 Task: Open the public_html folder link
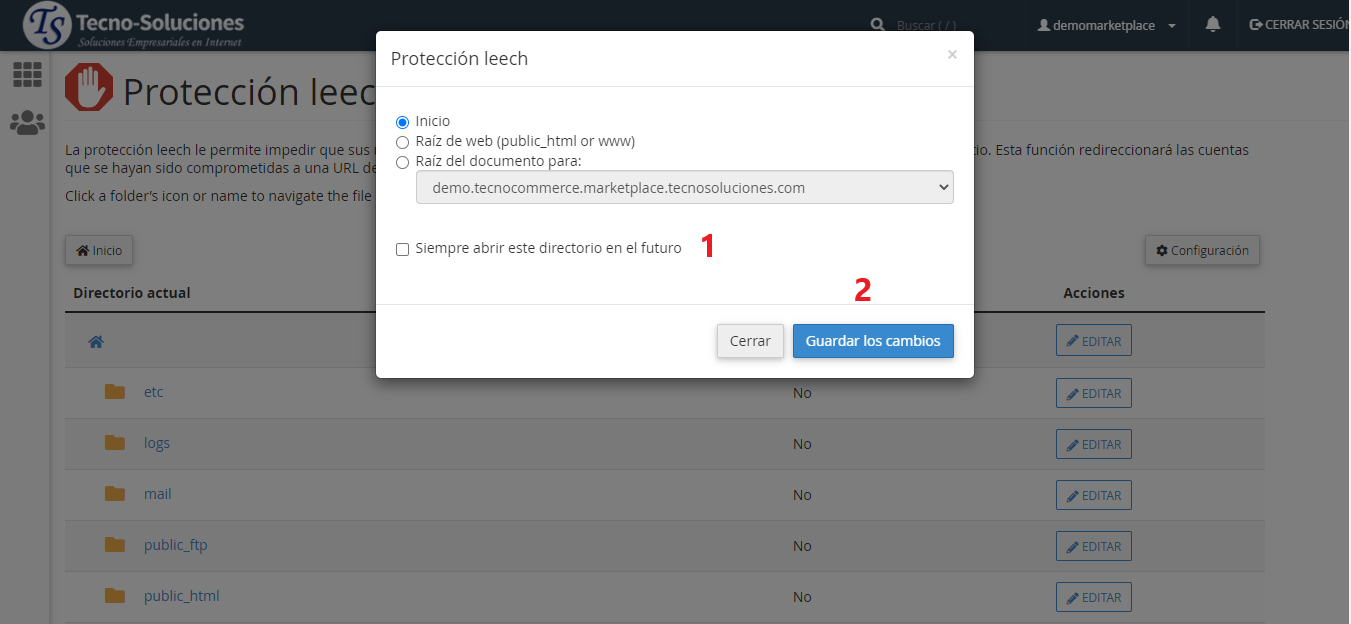[x=181, y=596]
